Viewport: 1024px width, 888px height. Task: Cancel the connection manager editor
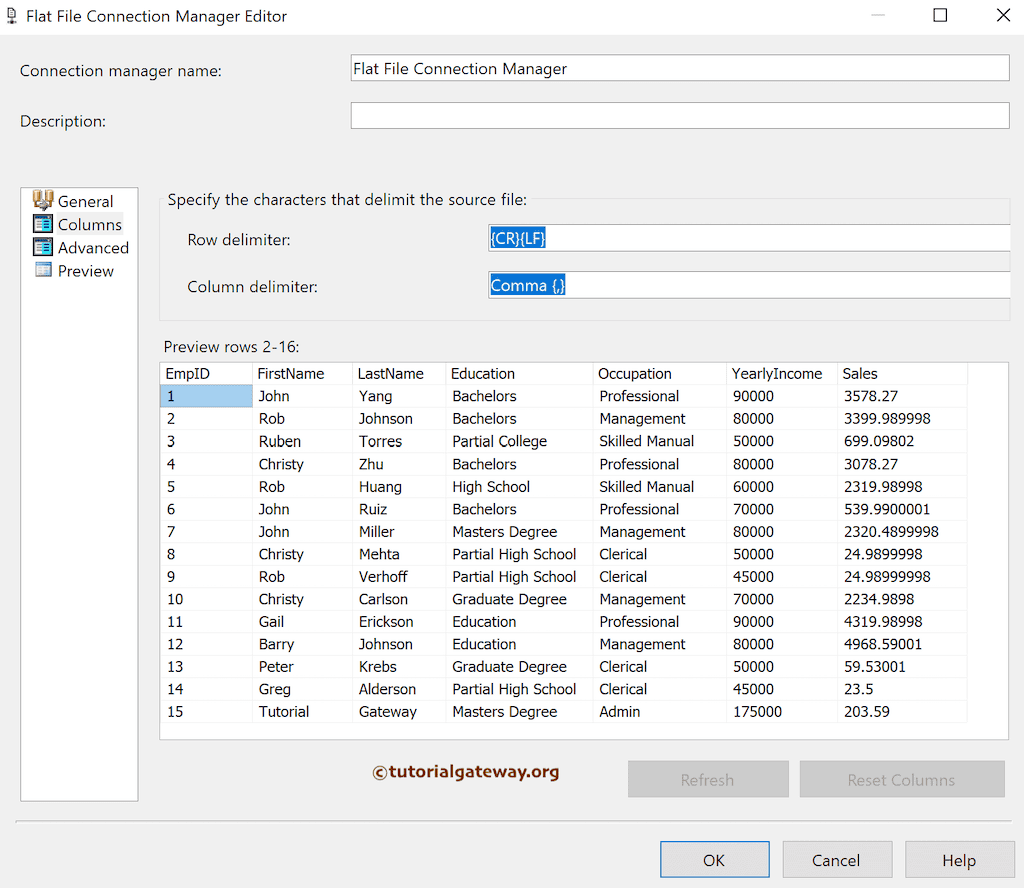point(837,859)
